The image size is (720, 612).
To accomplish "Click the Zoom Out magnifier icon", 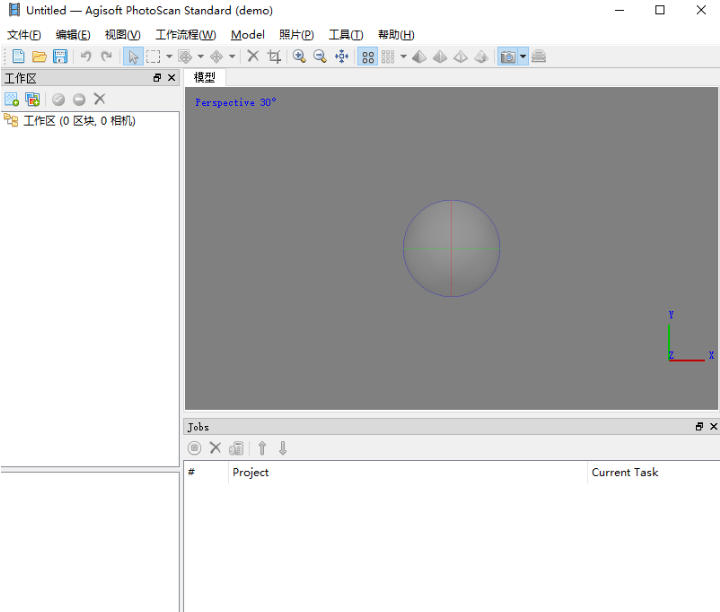I will (x=320, y=57).
